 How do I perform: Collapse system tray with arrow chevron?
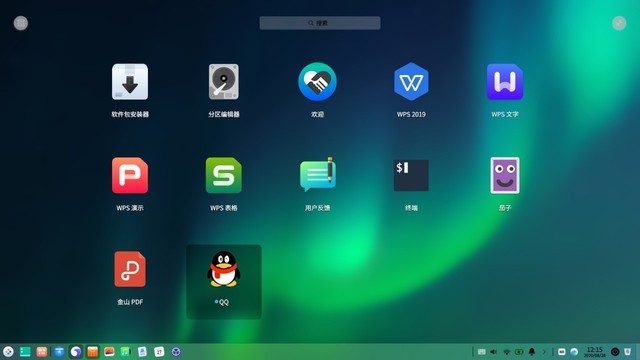[544, 352]
